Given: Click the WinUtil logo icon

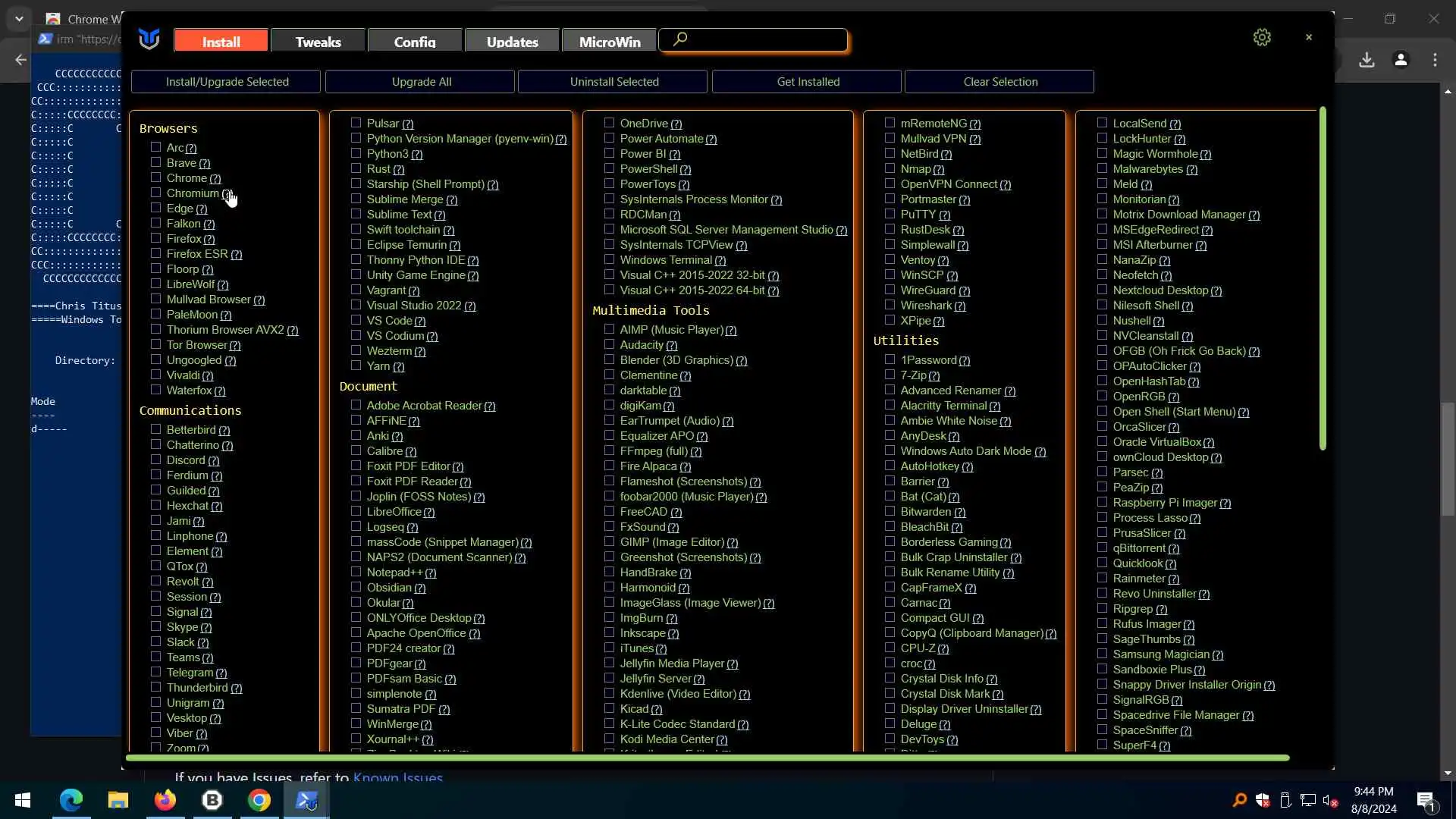Looking at the screenshot, I should coord(149,39).
